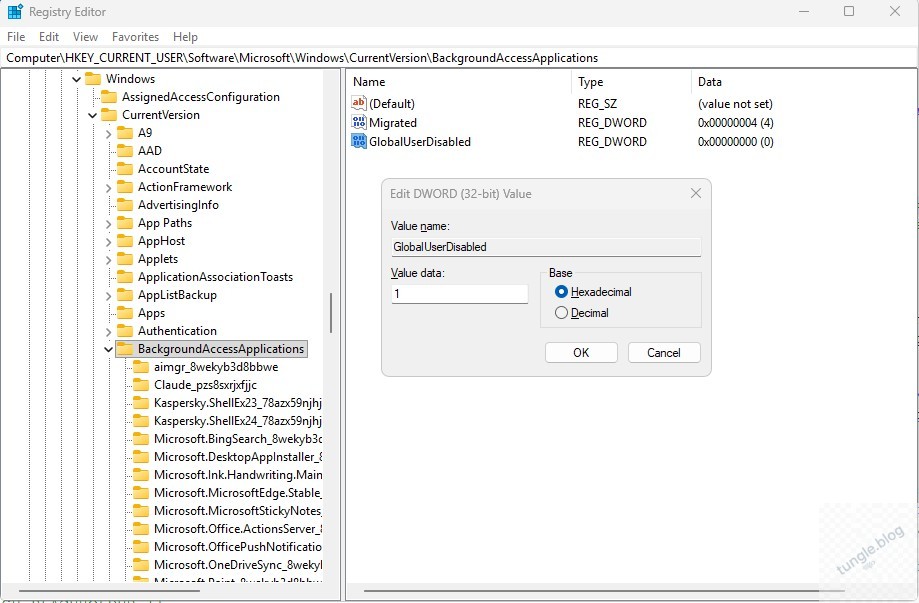This screenshot has width=919, height=603.
Task: Close the Edit DWORD dialog with X
Action: pyautogui.click(x=696, y=193)
